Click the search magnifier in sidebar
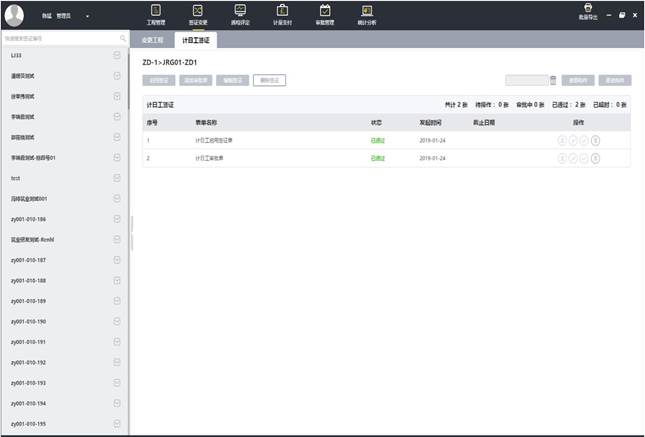The width and height of the screenshot is (645, 437). click(123, 39)
